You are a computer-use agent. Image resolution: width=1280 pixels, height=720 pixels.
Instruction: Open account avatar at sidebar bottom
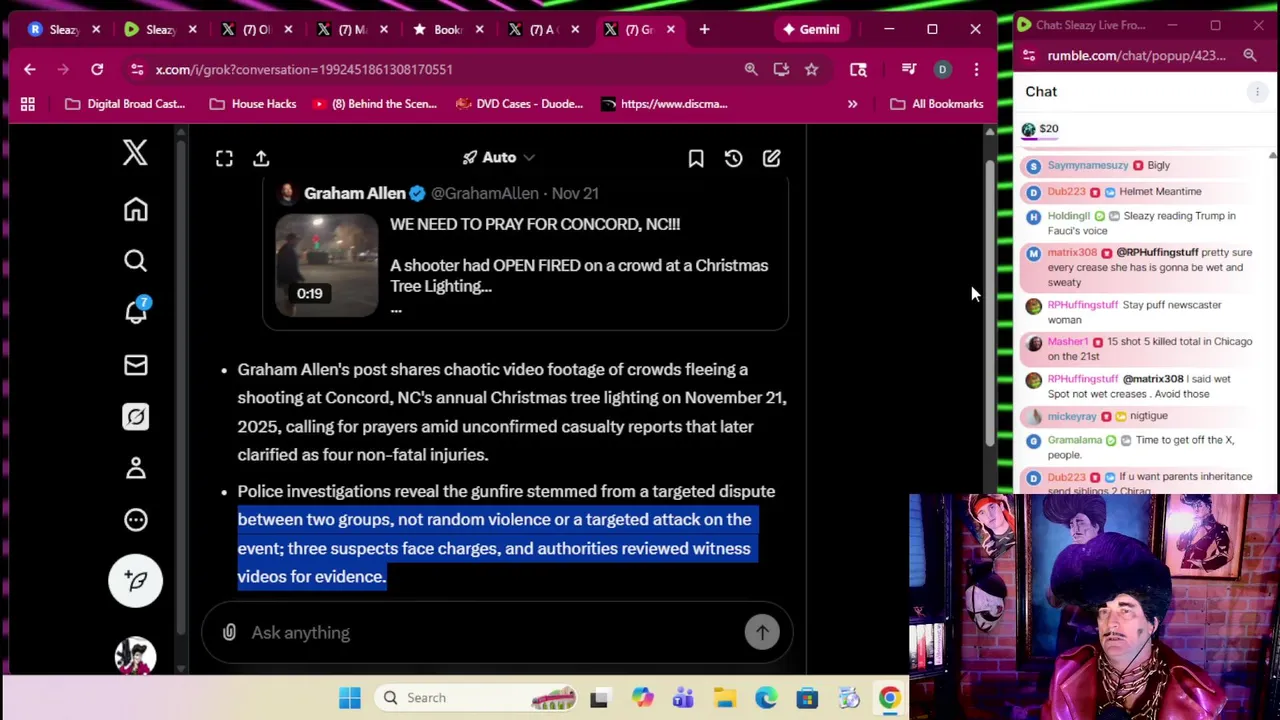click(135, 655)
